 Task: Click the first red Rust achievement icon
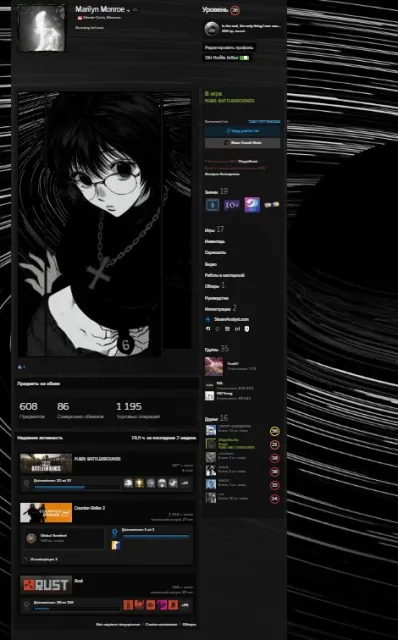point(128,605)
